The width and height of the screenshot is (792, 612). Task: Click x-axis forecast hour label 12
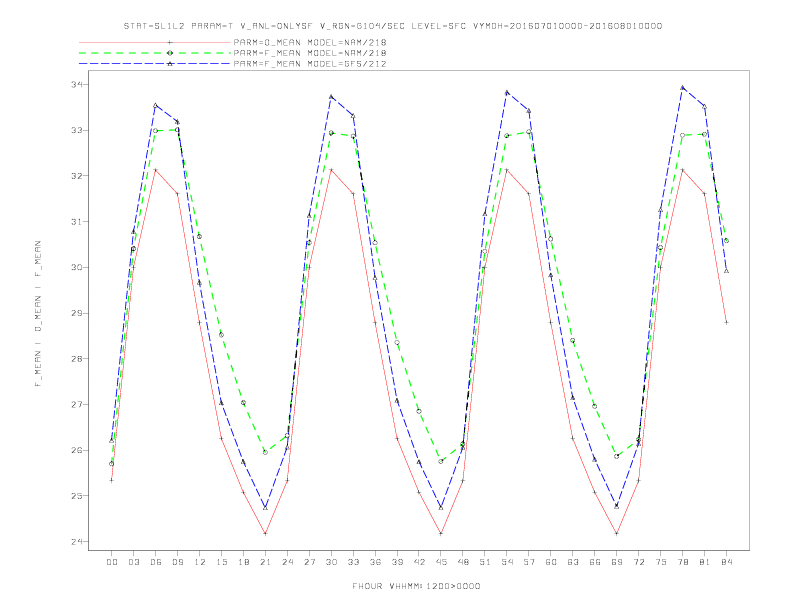[200, 562]
